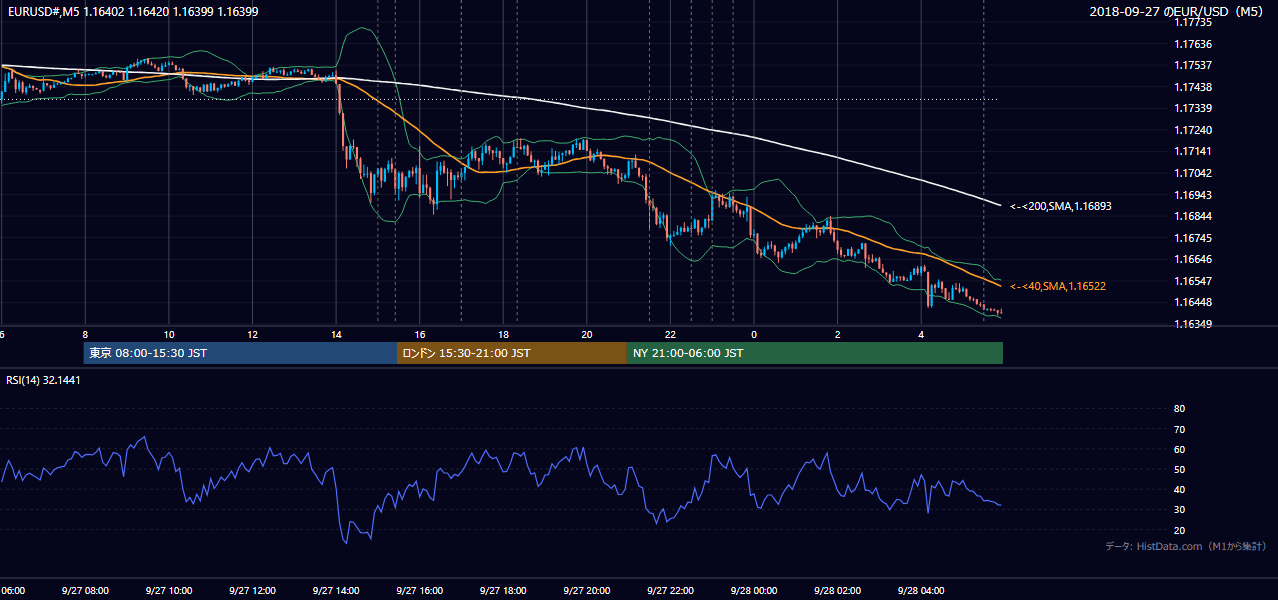Click the RSI scale value 70

pyautogui.click(x=1179, y=429)
